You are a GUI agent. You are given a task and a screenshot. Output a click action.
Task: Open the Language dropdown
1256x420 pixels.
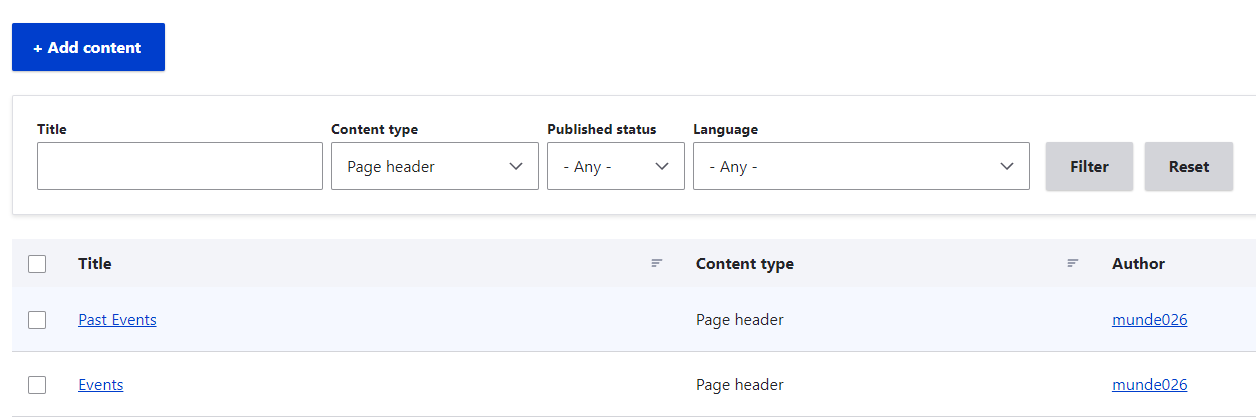(860, 166)
